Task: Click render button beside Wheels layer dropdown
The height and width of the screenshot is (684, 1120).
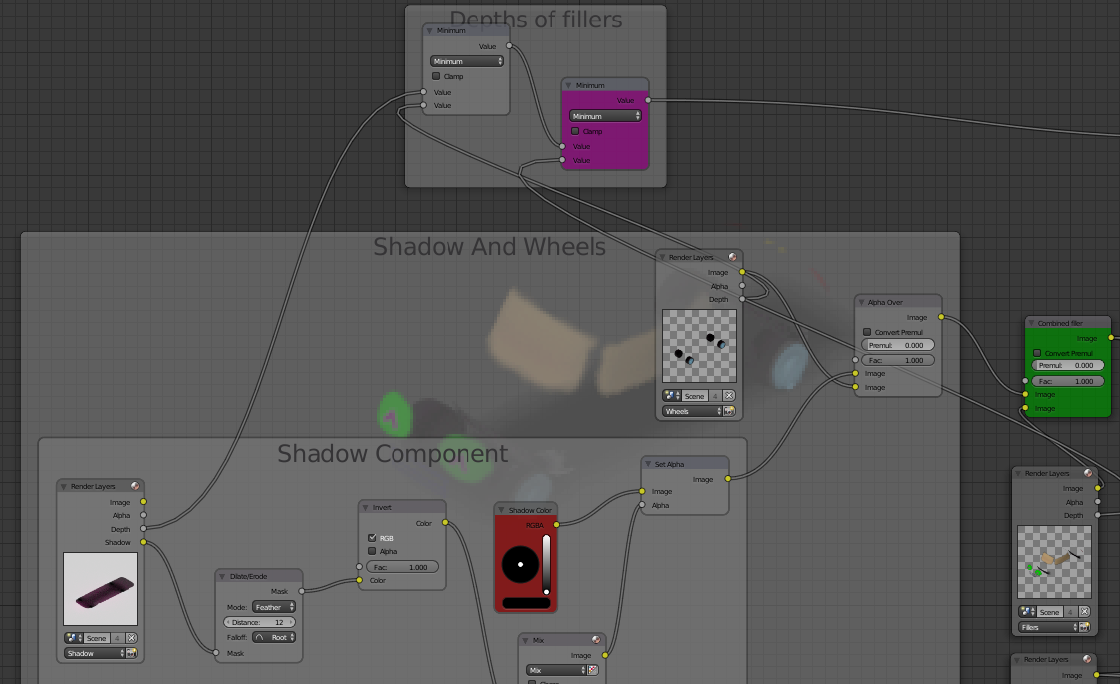Action: [729, 411]
